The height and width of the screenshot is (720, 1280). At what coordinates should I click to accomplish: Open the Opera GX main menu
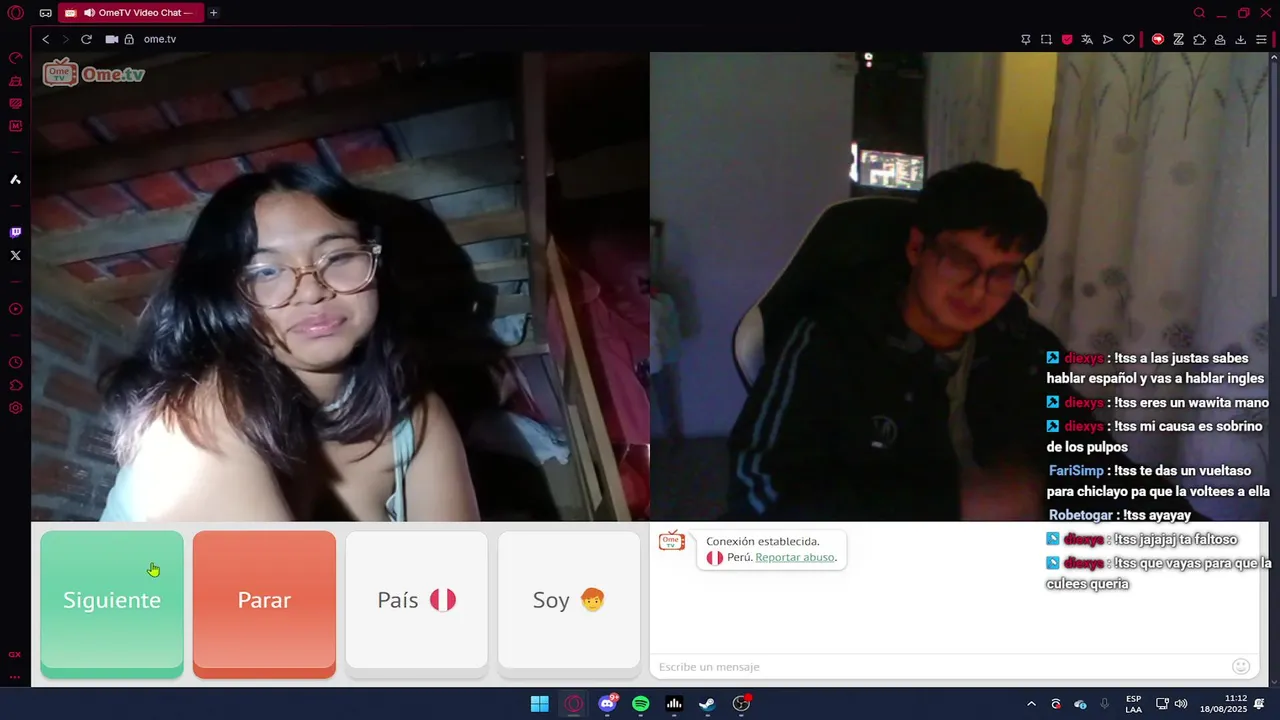[x=15, y=13]
